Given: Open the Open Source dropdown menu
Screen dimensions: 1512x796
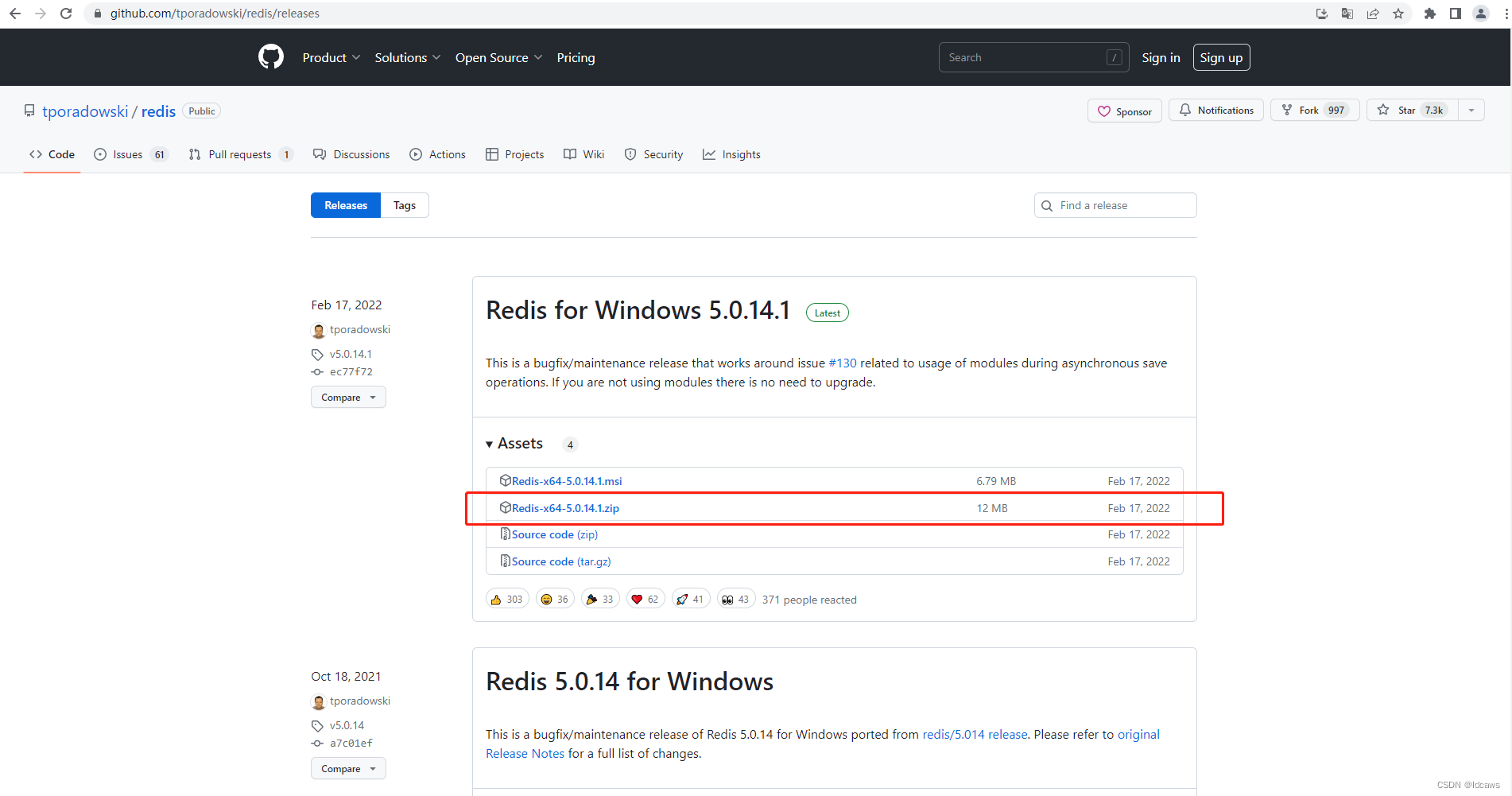Looking at the screenshot, I should pyautogui.click(x=498, y=57).
